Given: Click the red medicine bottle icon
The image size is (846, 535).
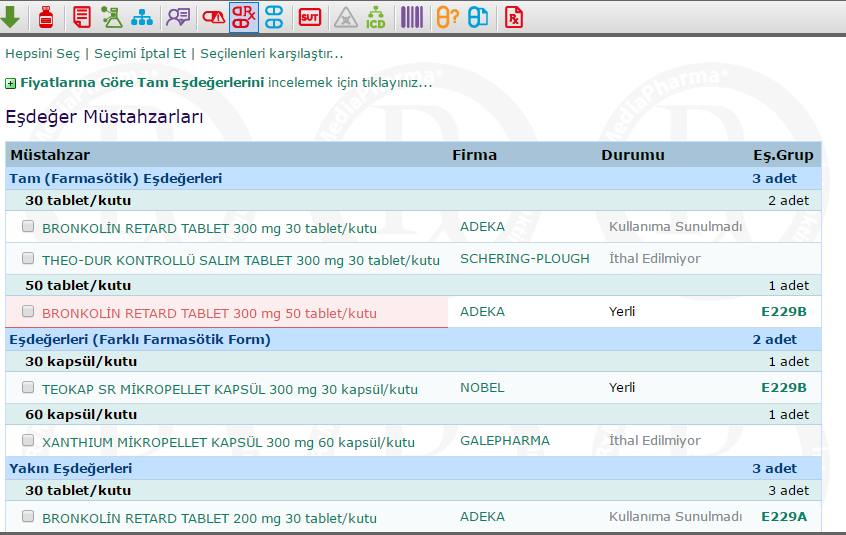Looking at the screenshot, I should point(45,16).
